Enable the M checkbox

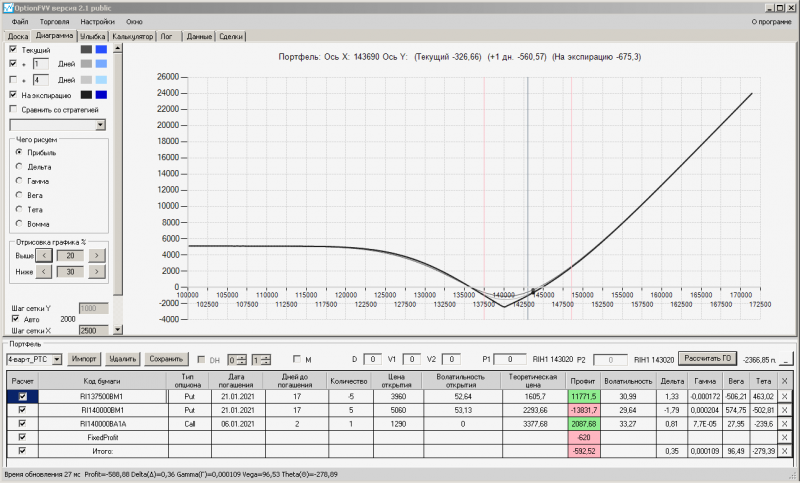click(297, 359)
